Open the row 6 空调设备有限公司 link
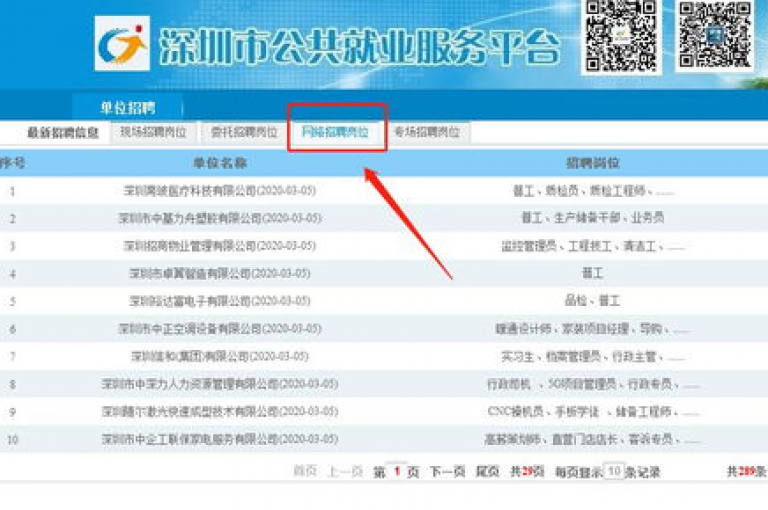Image resolution: width=768 pixels, height=510 pixels. click(220, 328)
